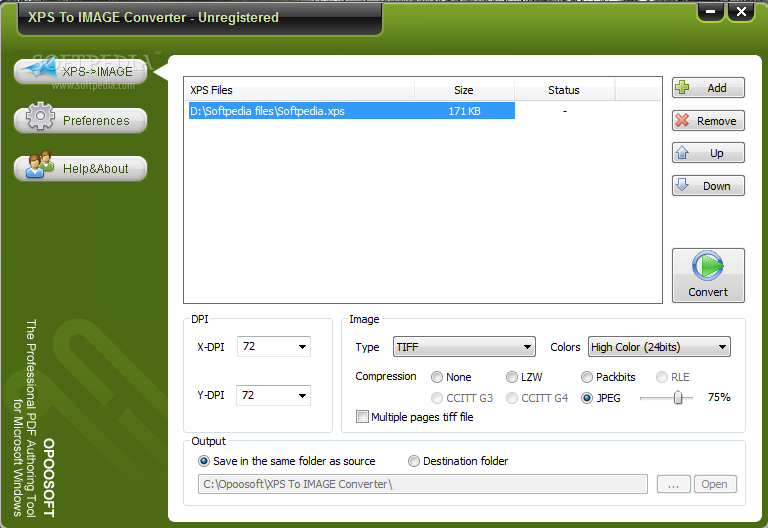This screenshot has width=768, height=528.
Task: Click the 75% quality value
Action: [719, 397]
